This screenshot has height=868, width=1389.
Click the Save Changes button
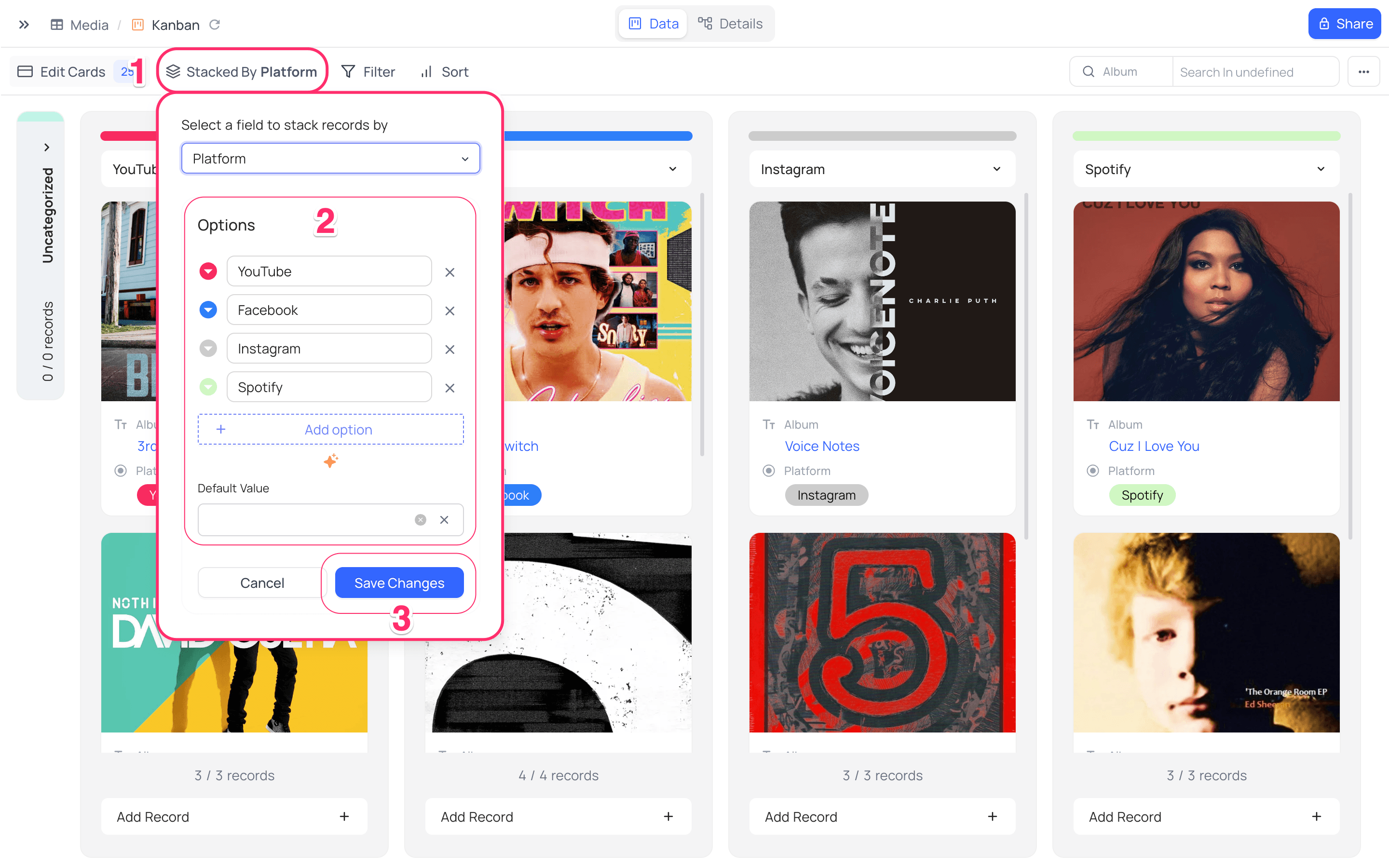click(x=399, y=583)
